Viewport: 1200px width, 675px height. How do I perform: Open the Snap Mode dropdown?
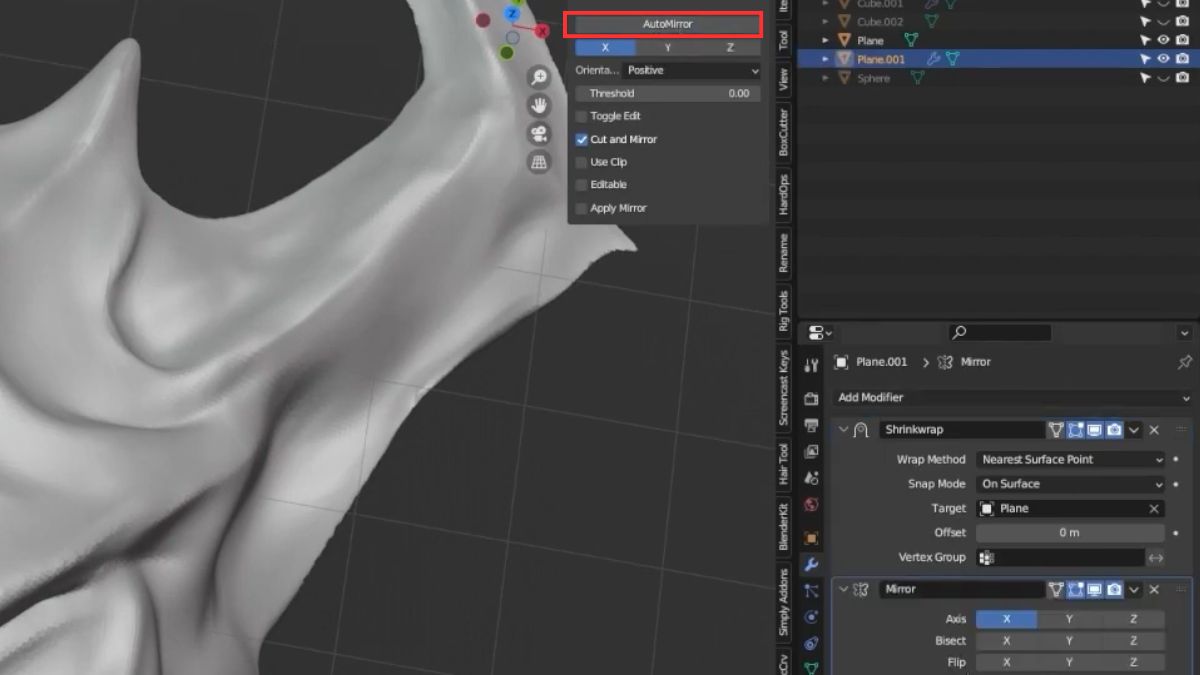click(x=1070, y=484)
